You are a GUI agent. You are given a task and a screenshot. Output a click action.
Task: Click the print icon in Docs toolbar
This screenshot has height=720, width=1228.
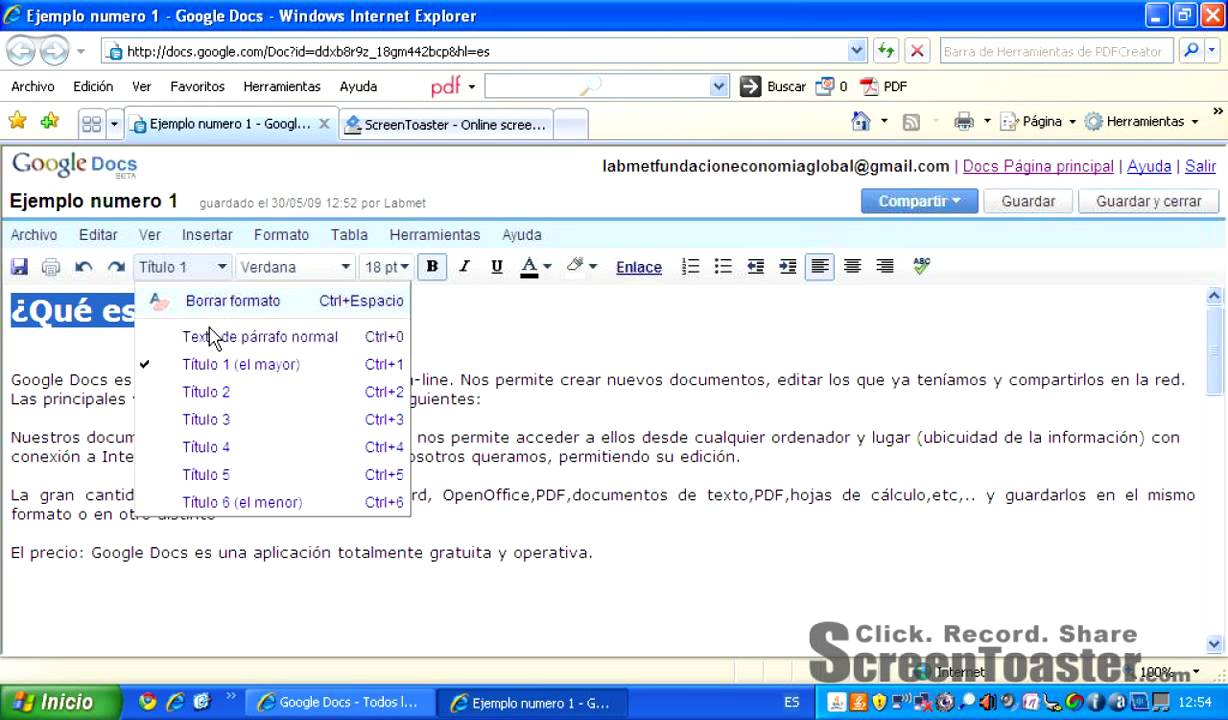click(x=51, y=267)
